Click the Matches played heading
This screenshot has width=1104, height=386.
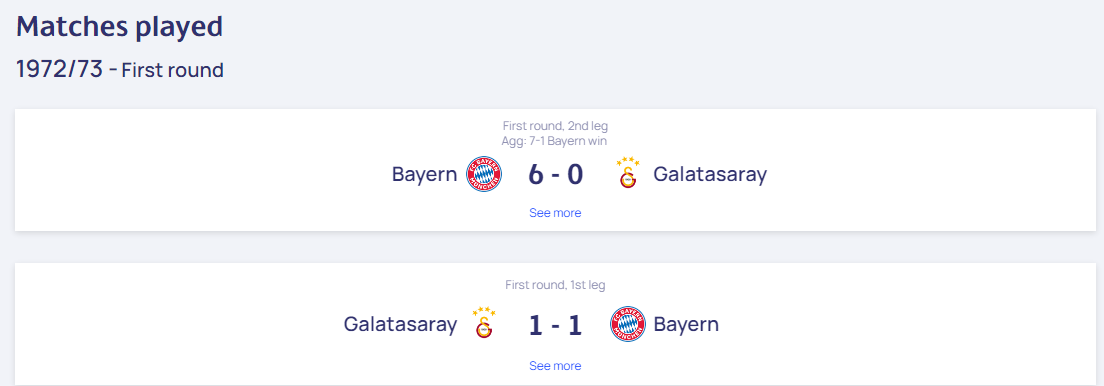120,27
